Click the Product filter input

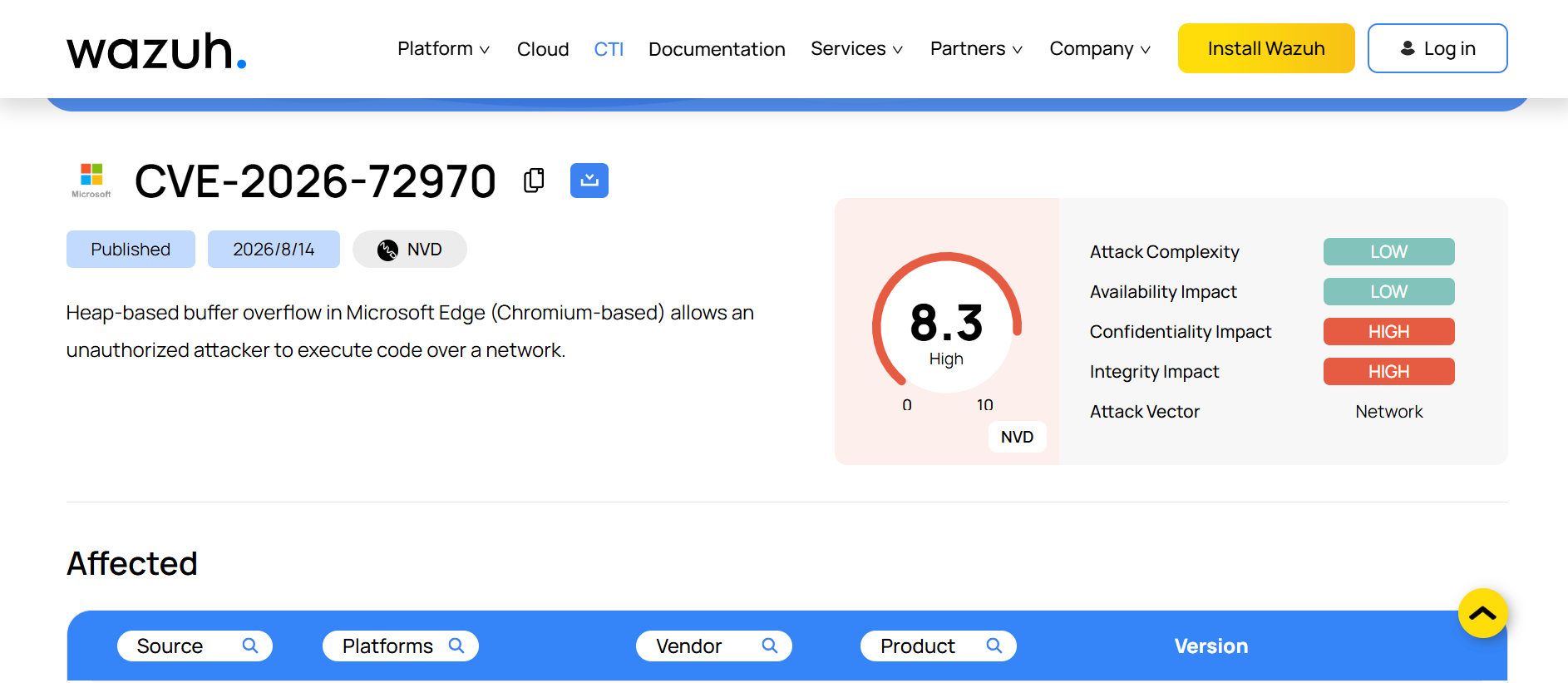pos(938,646)
